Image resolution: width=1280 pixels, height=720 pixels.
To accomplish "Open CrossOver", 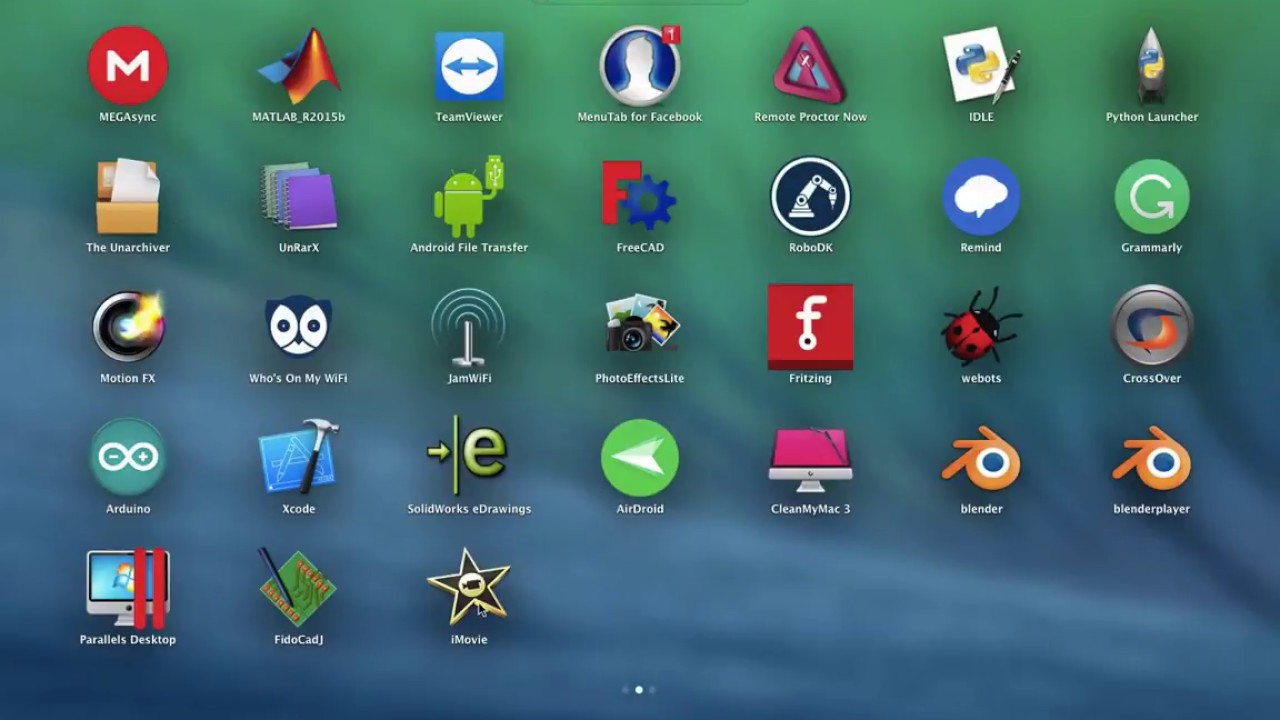I will (1152, 327).
